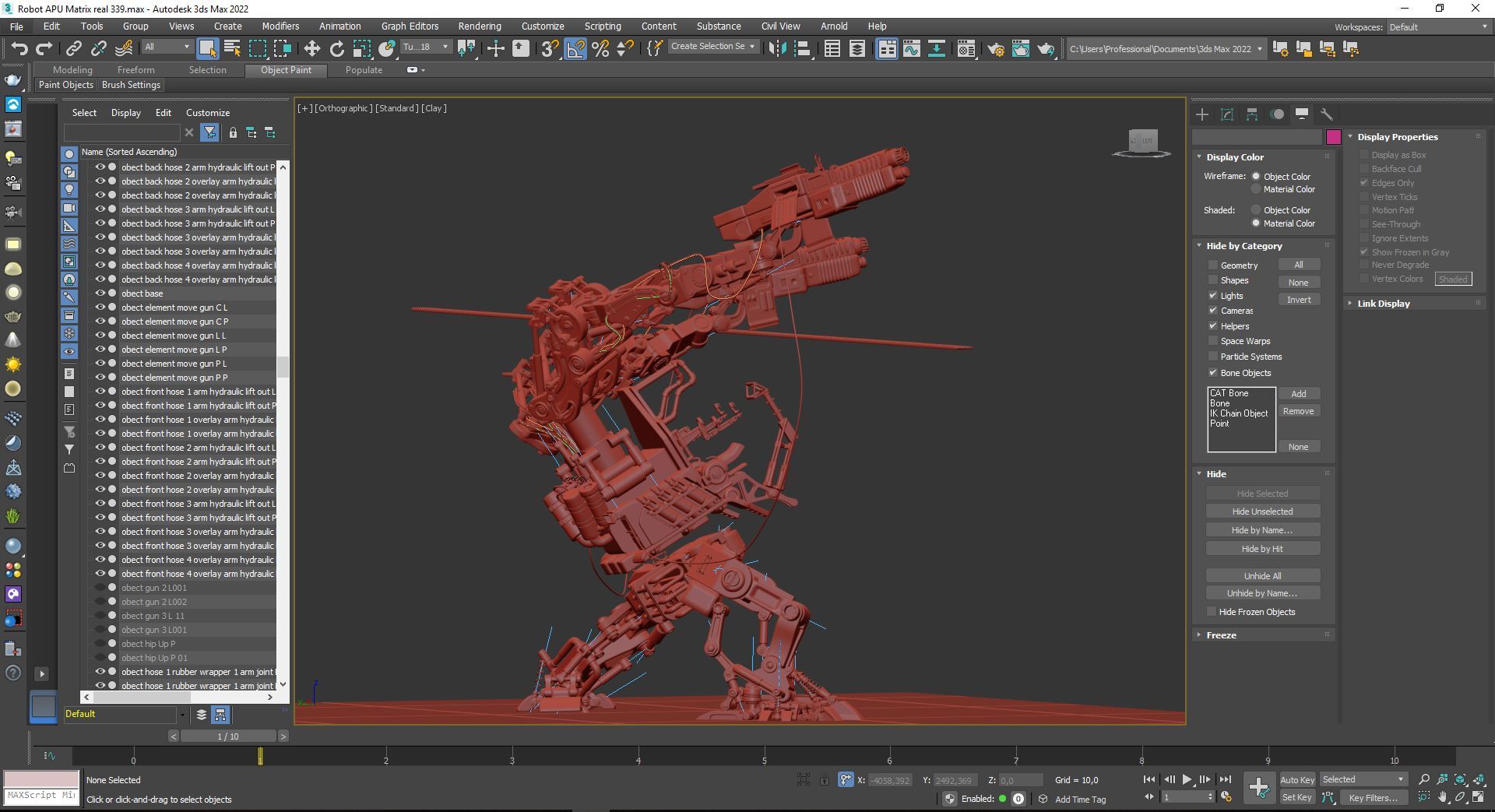Enable the Geometry hide category checkbox
This screenshot has width=1495, height=812.
click(x=1212, y=265)
